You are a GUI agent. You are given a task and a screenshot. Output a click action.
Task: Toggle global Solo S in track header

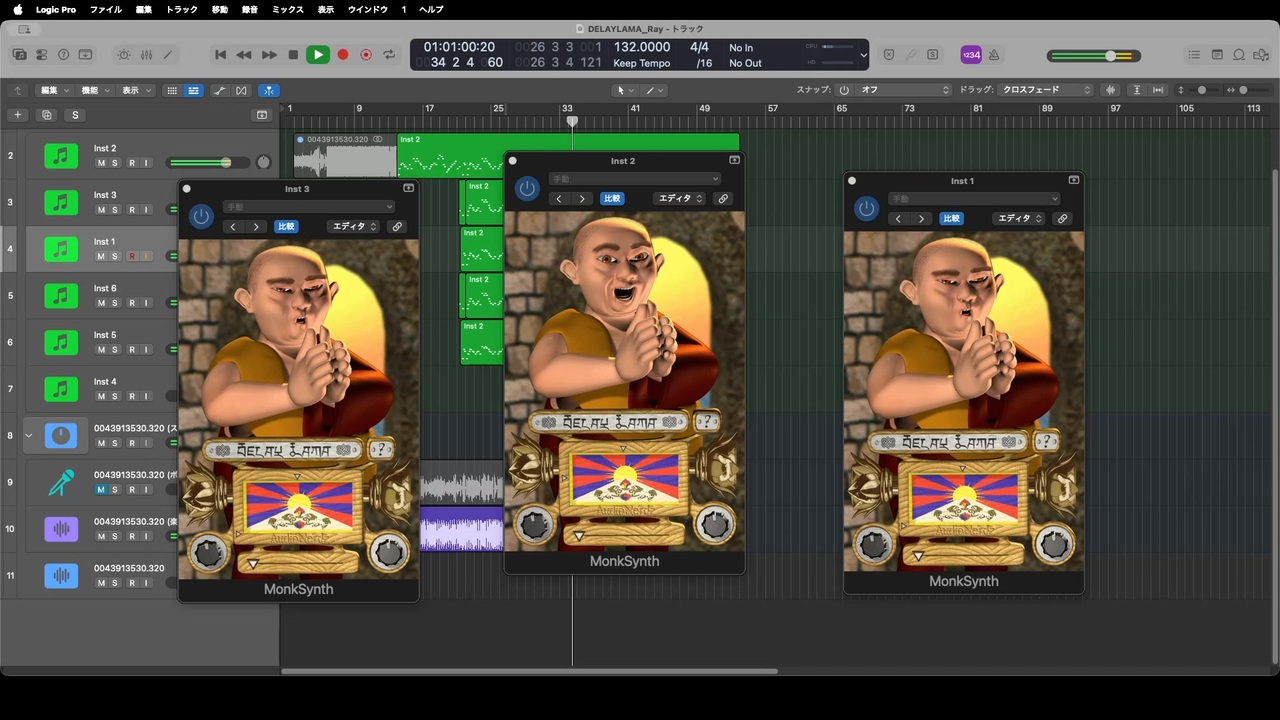(75, 115)
